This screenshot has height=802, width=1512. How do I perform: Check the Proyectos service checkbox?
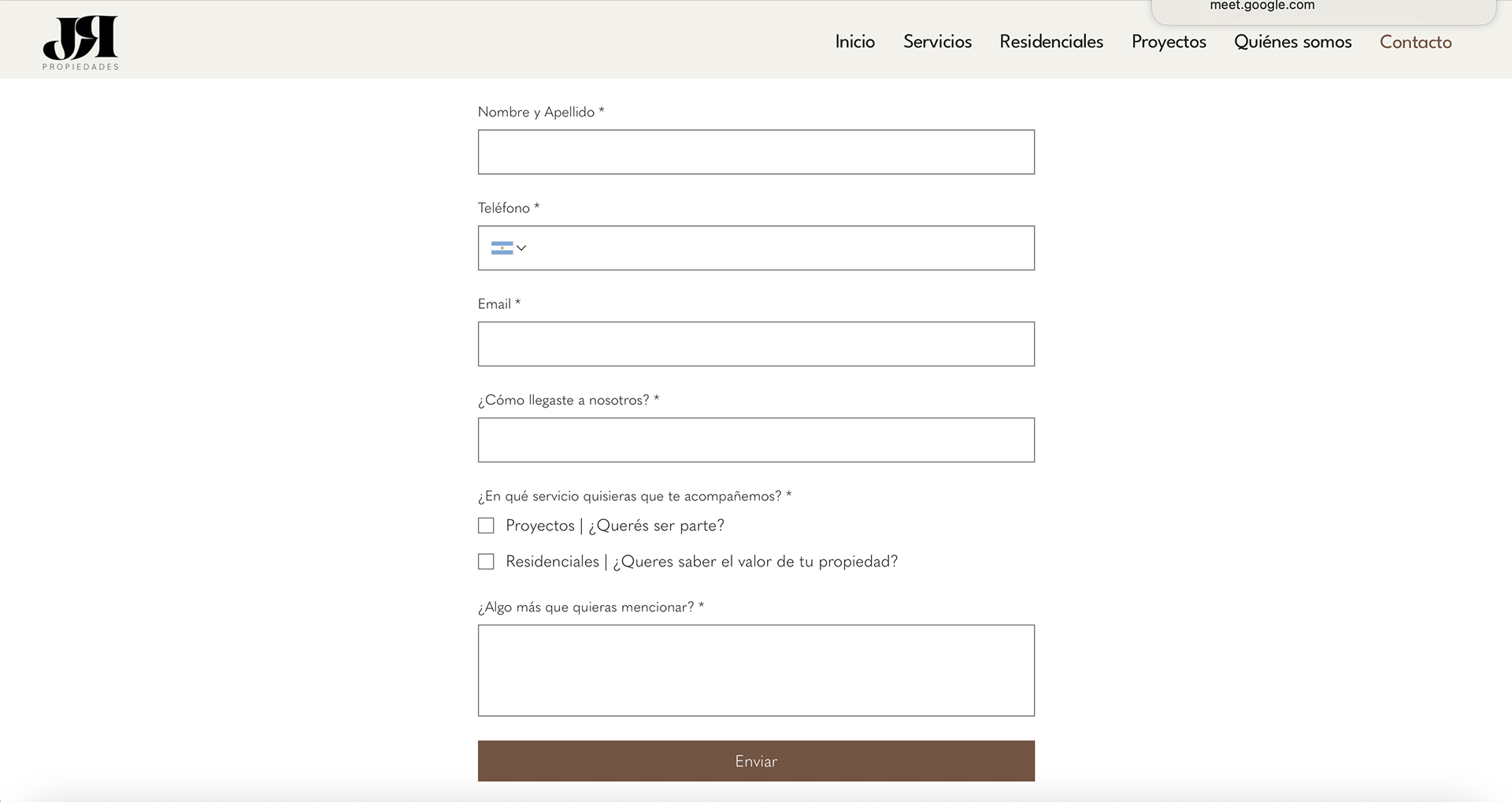[486, 525]
